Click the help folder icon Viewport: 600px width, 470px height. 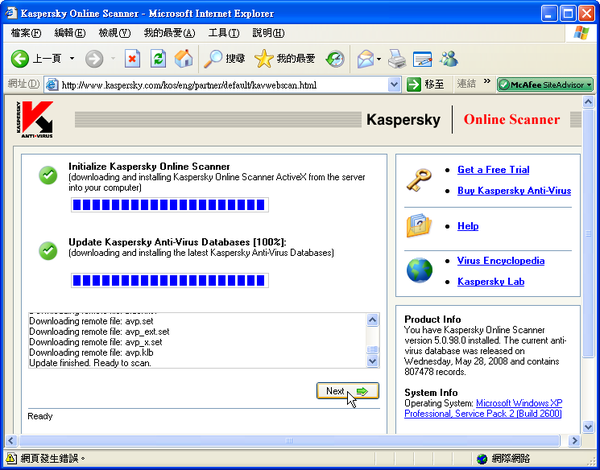[x=419, y=226]
